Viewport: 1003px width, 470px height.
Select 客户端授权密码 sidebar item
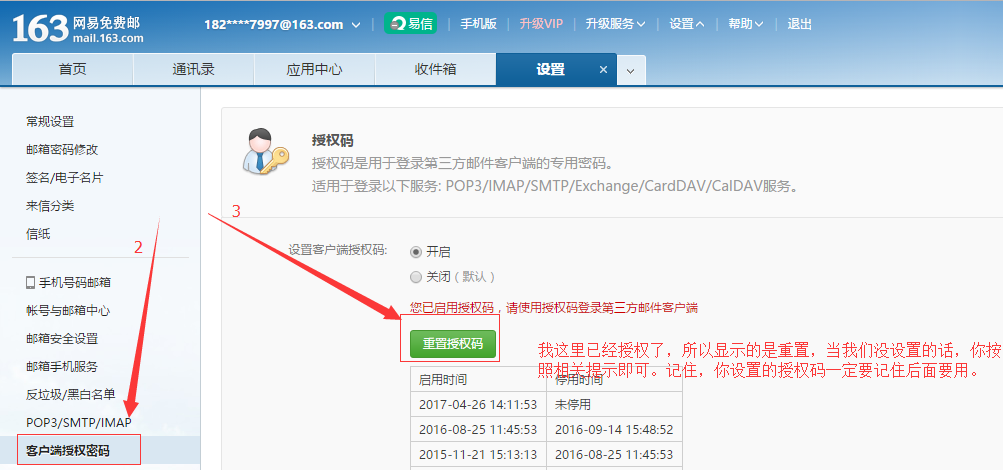click(x=68, y=451)
